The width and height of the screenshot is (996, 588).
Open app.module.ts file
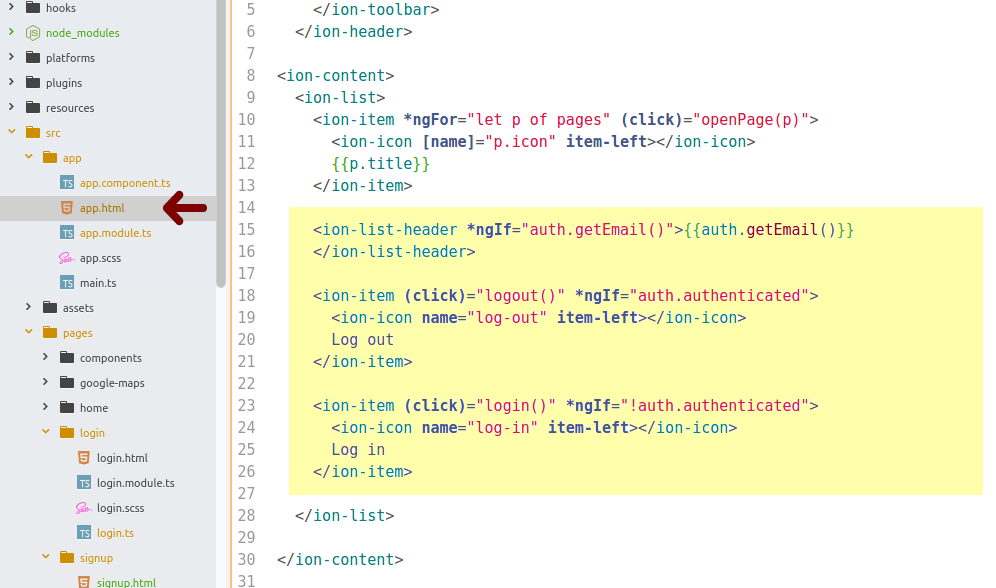pyautogui.click(x=115, y=233)
